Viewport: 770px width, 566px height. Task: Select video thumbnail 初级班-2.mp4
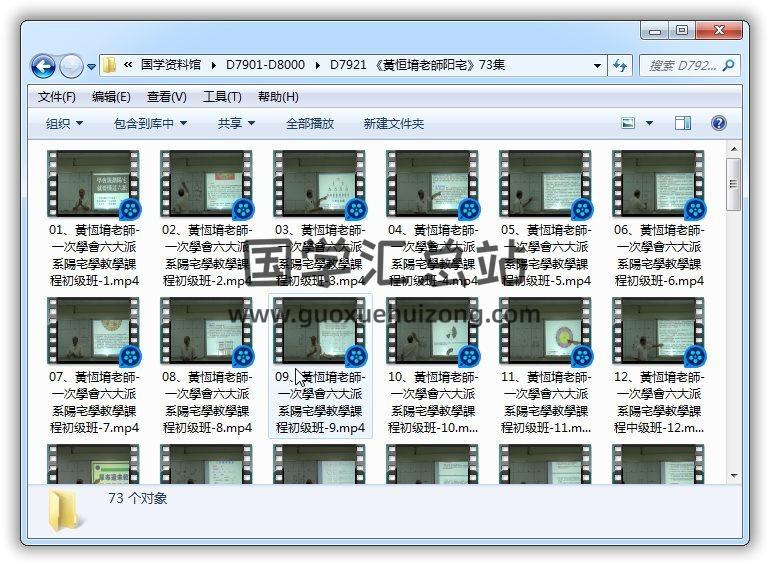(x=206, y=184)
